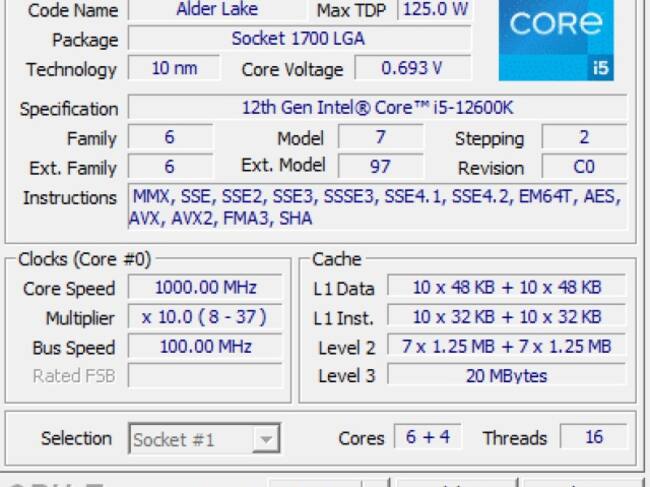Click the Code Name field Alder Lake
650x487 pixels.
pyautogui.click(x=217, y=10)
